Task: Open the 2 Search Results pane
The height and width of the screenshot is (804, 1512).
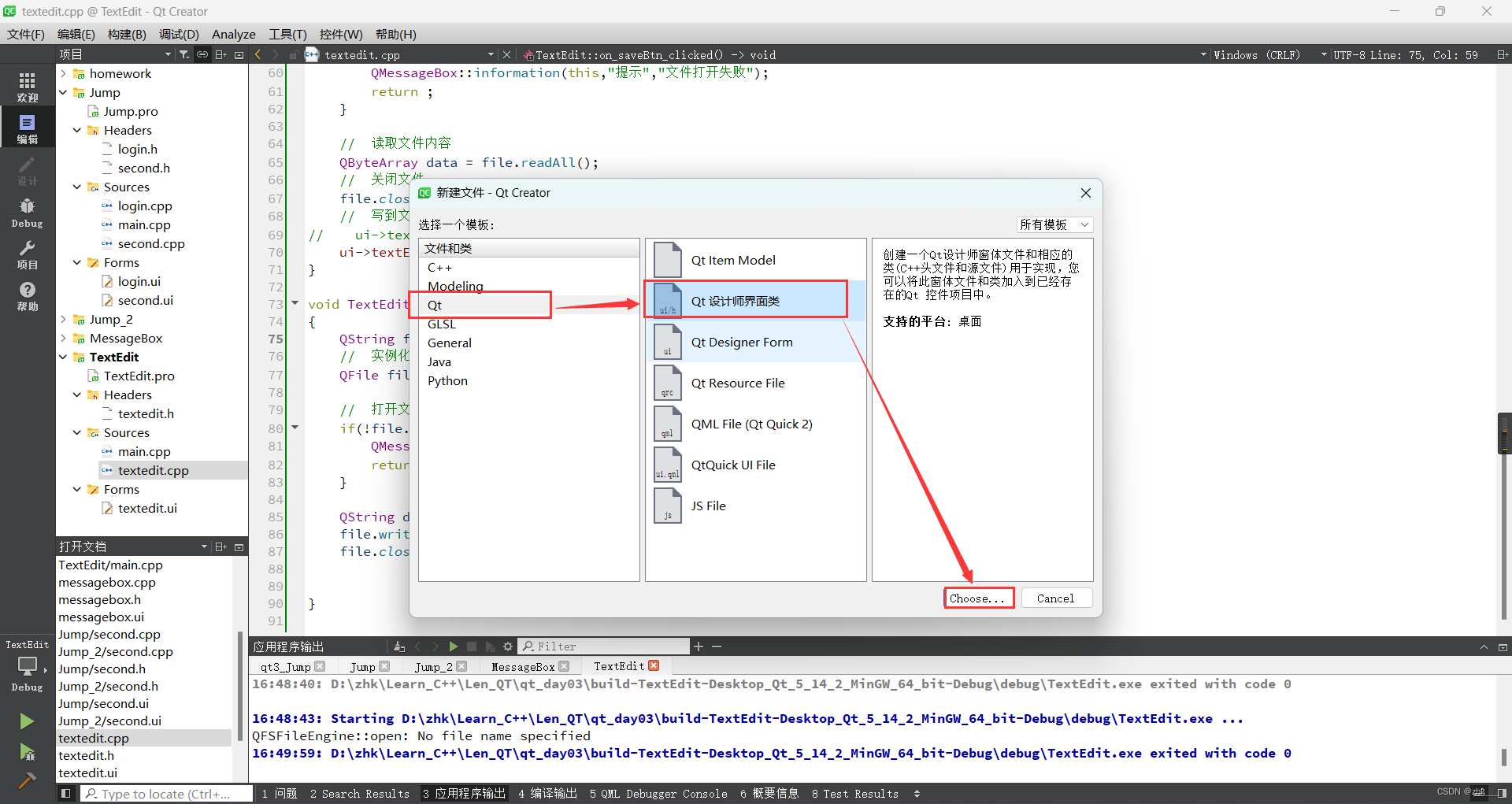Action: (360, 794)
